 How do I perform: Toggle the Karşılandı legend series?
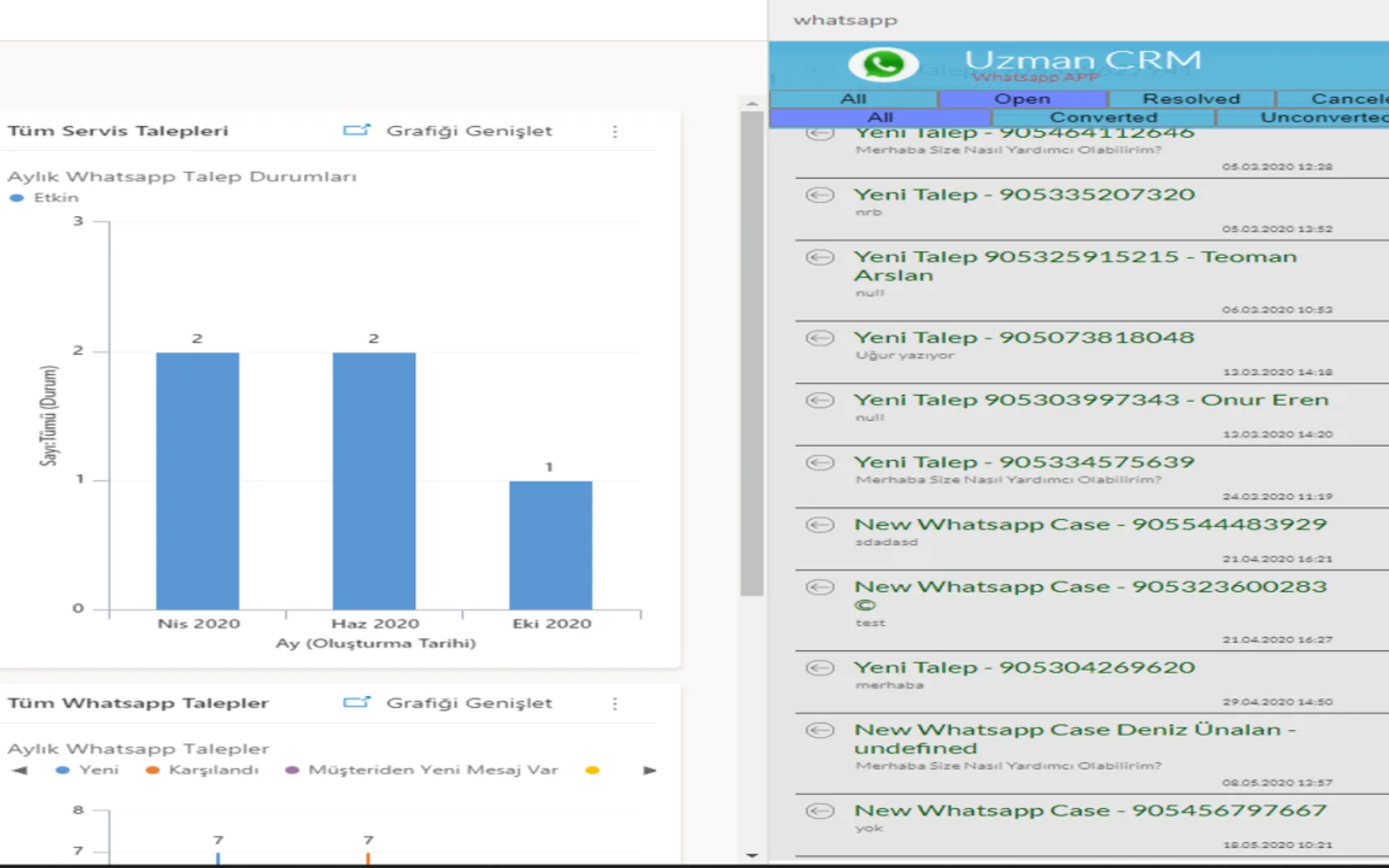coord(202,770)
